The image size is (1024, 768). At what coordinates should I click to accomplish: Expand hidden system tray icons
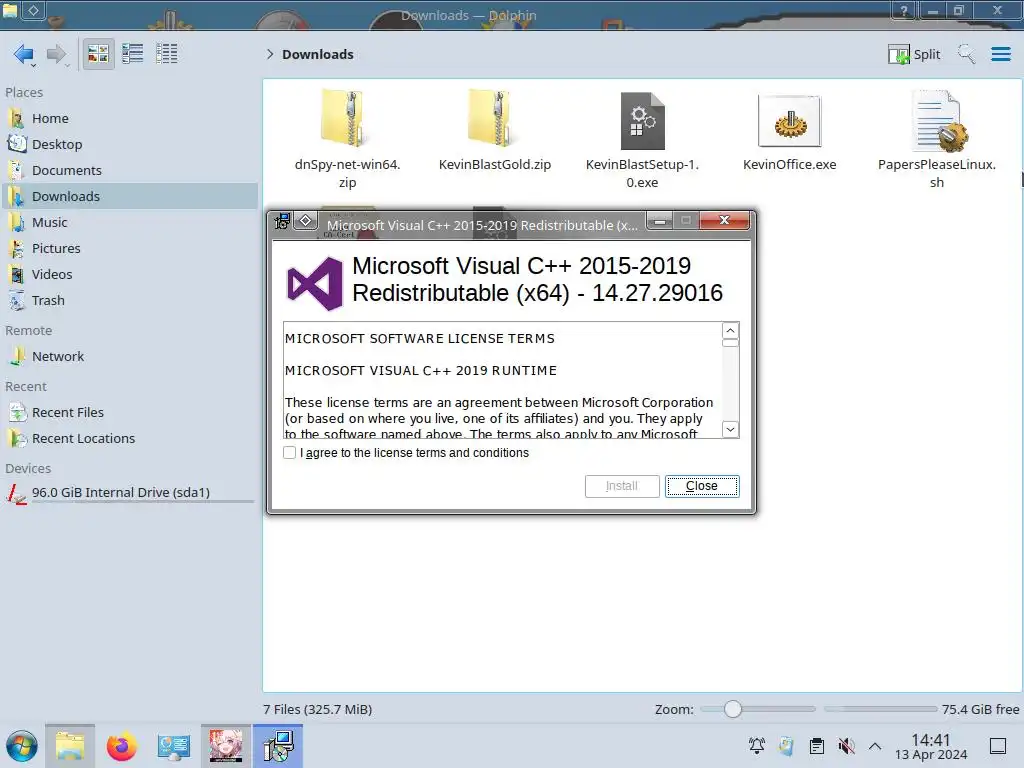pyautogui.click(x=875, y=746)
